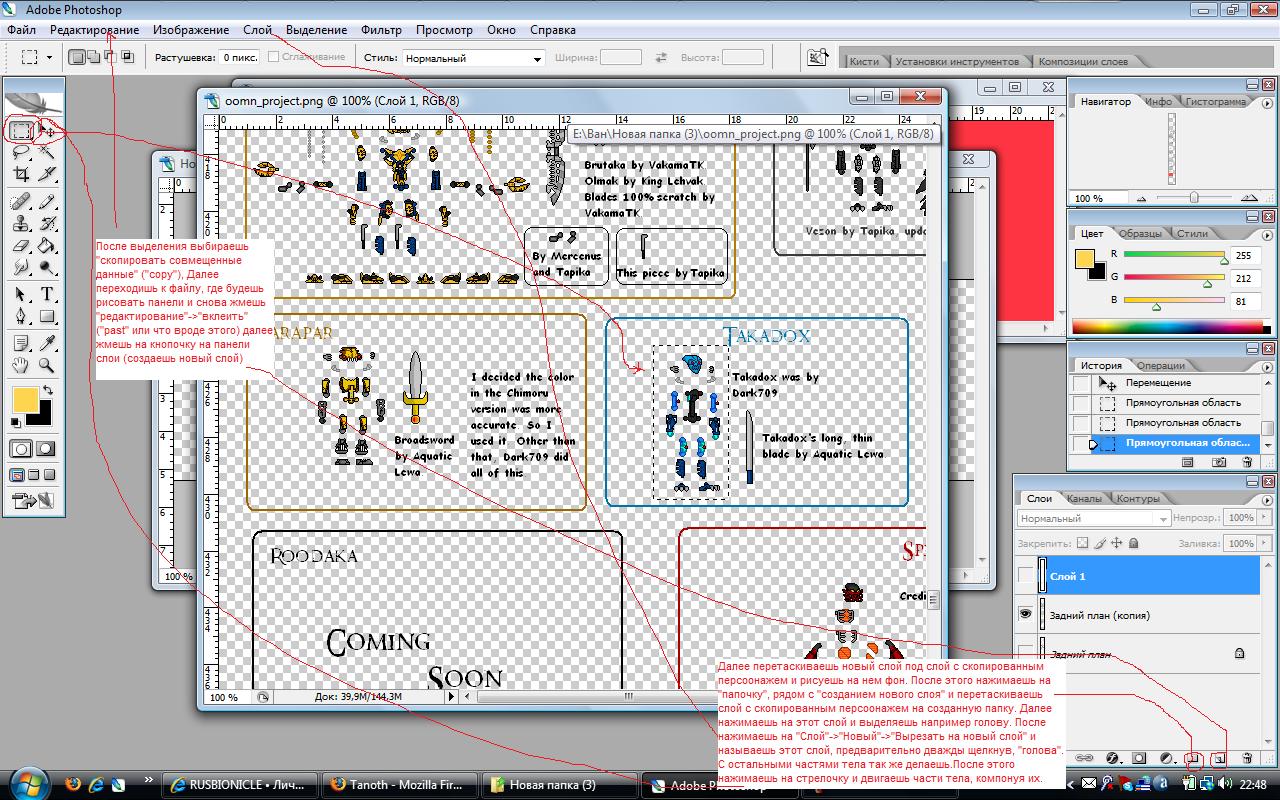Open Tanoth Mozilla Firefox taskbar button

[401, 785]
